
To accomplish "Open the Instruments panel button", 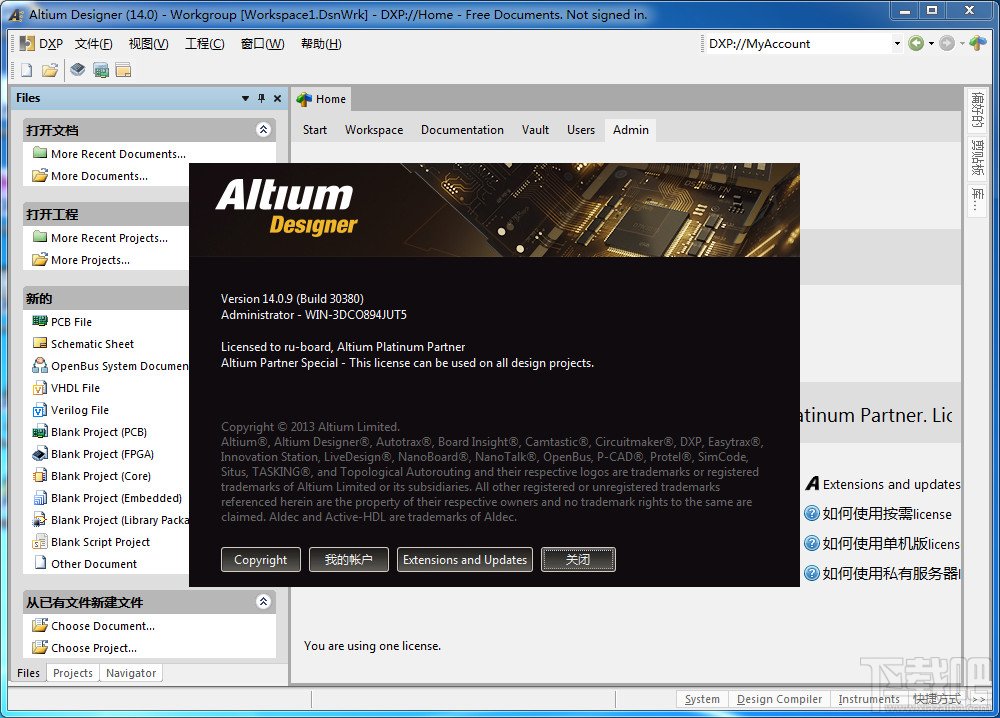I will [869, 699].
